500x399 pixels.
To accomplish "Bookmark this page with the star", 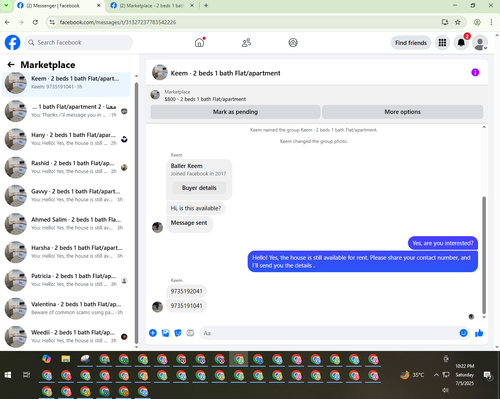I will click(458, 22).
